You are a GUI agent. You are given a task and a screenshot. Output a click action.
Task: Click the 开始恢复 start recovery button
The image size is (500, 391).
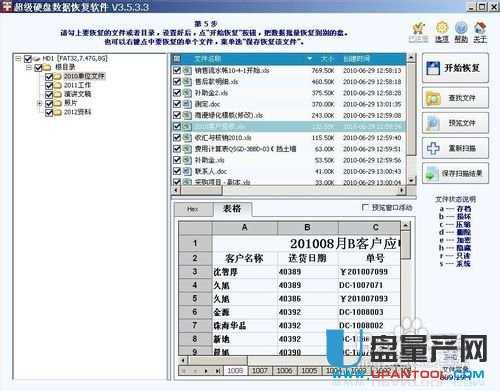(x=455, y=68)
